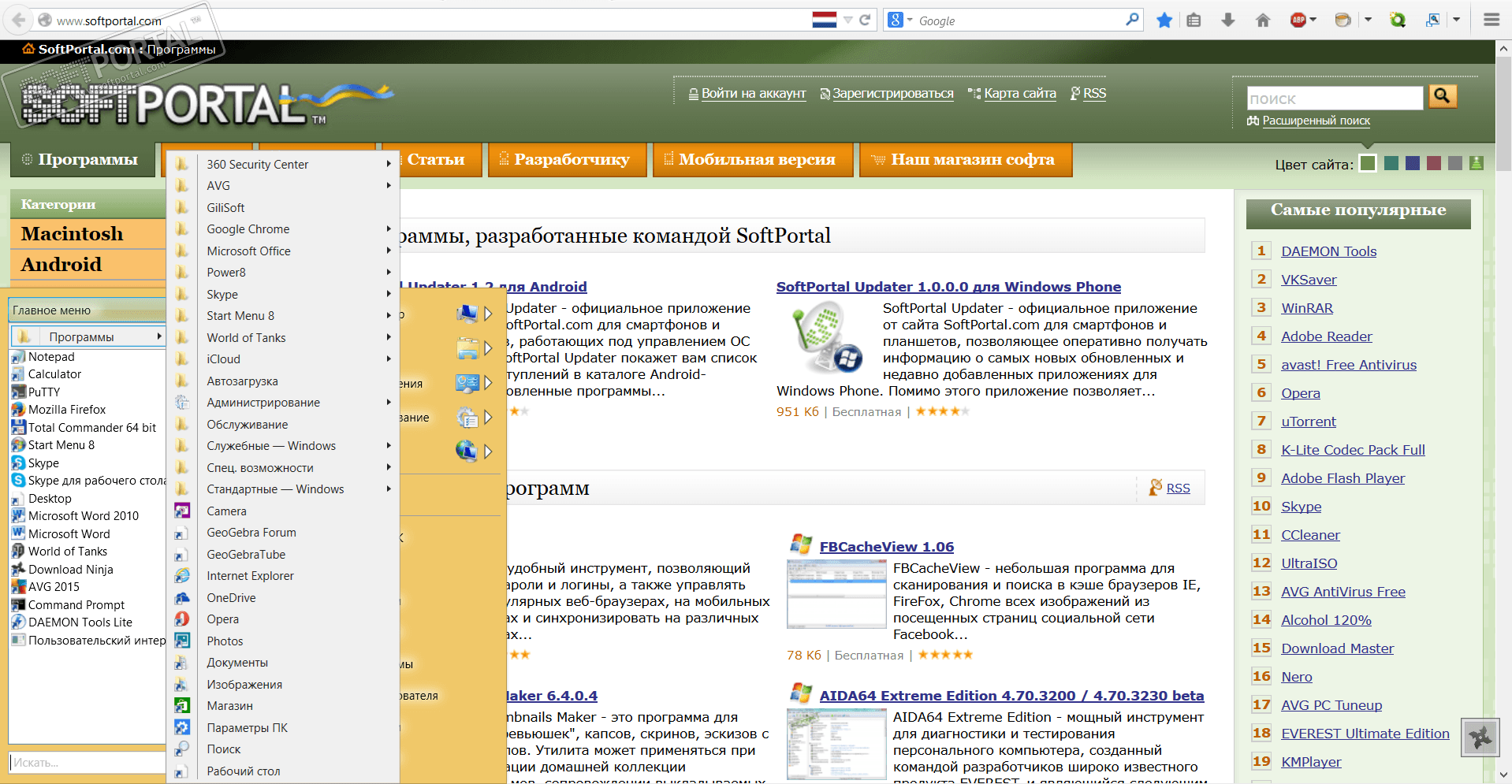1512x784 pixels.
Task: Open Microsoft Word 2010 from the start menu
Action: click(84, 516)
